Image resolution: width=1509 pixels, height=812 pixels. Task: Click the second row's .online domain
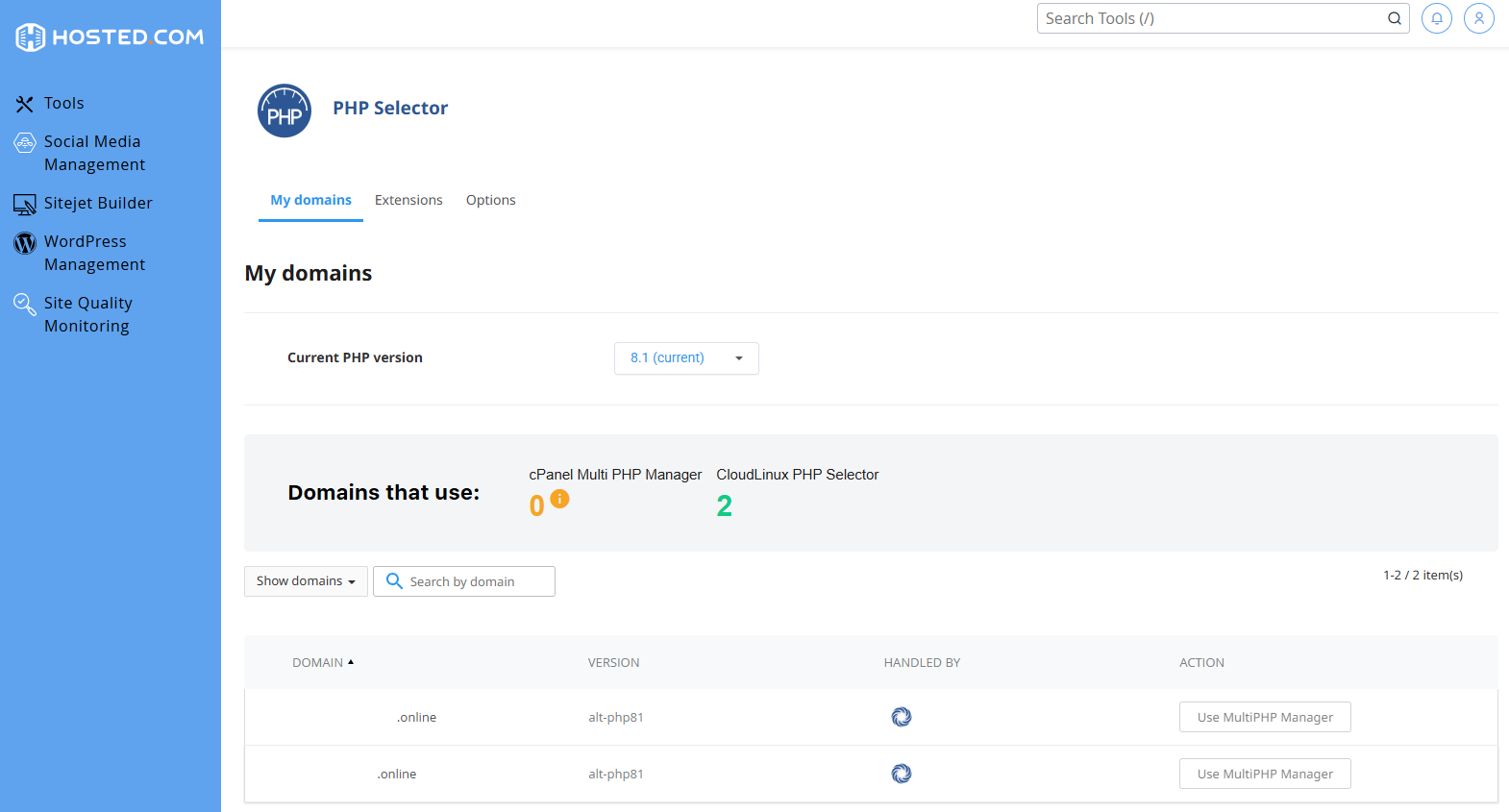396,774
